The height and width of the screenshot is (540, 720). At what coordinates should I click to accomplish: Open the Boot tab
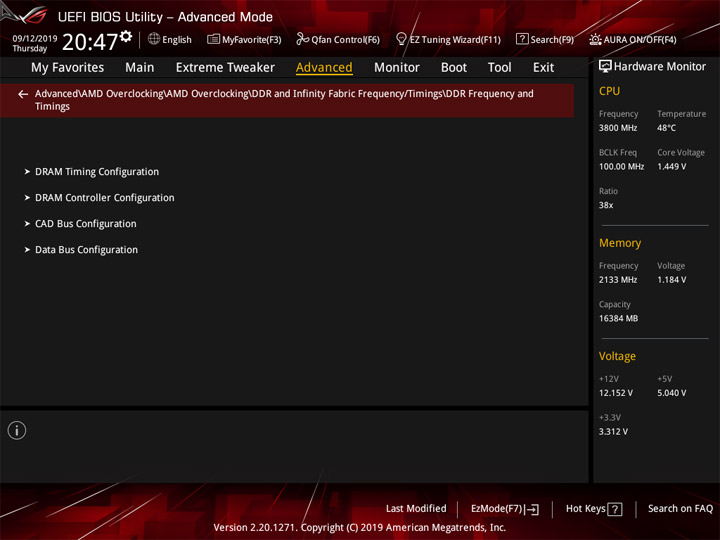[454, 68]
